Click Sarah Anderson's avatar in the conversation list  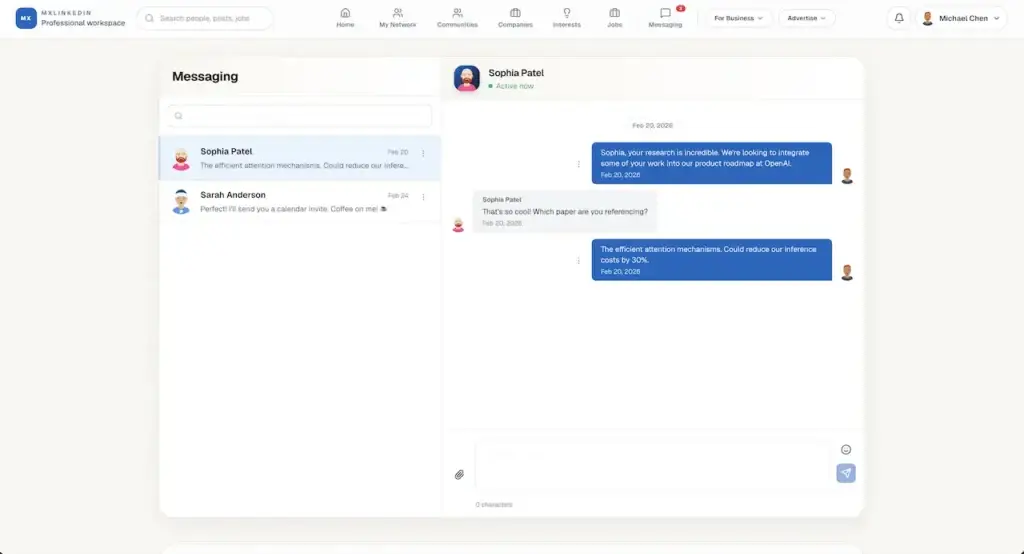click(181, 202)
